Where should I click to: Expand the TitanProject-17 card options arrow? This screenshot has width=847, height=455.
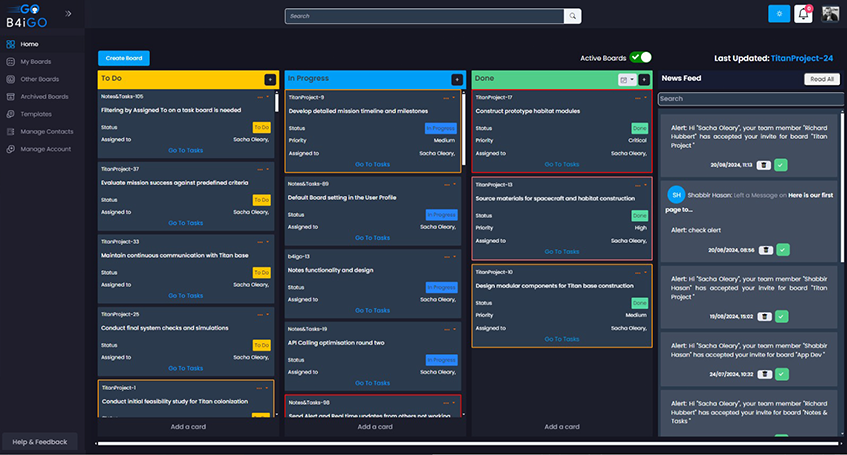click(x=645, y=97)
